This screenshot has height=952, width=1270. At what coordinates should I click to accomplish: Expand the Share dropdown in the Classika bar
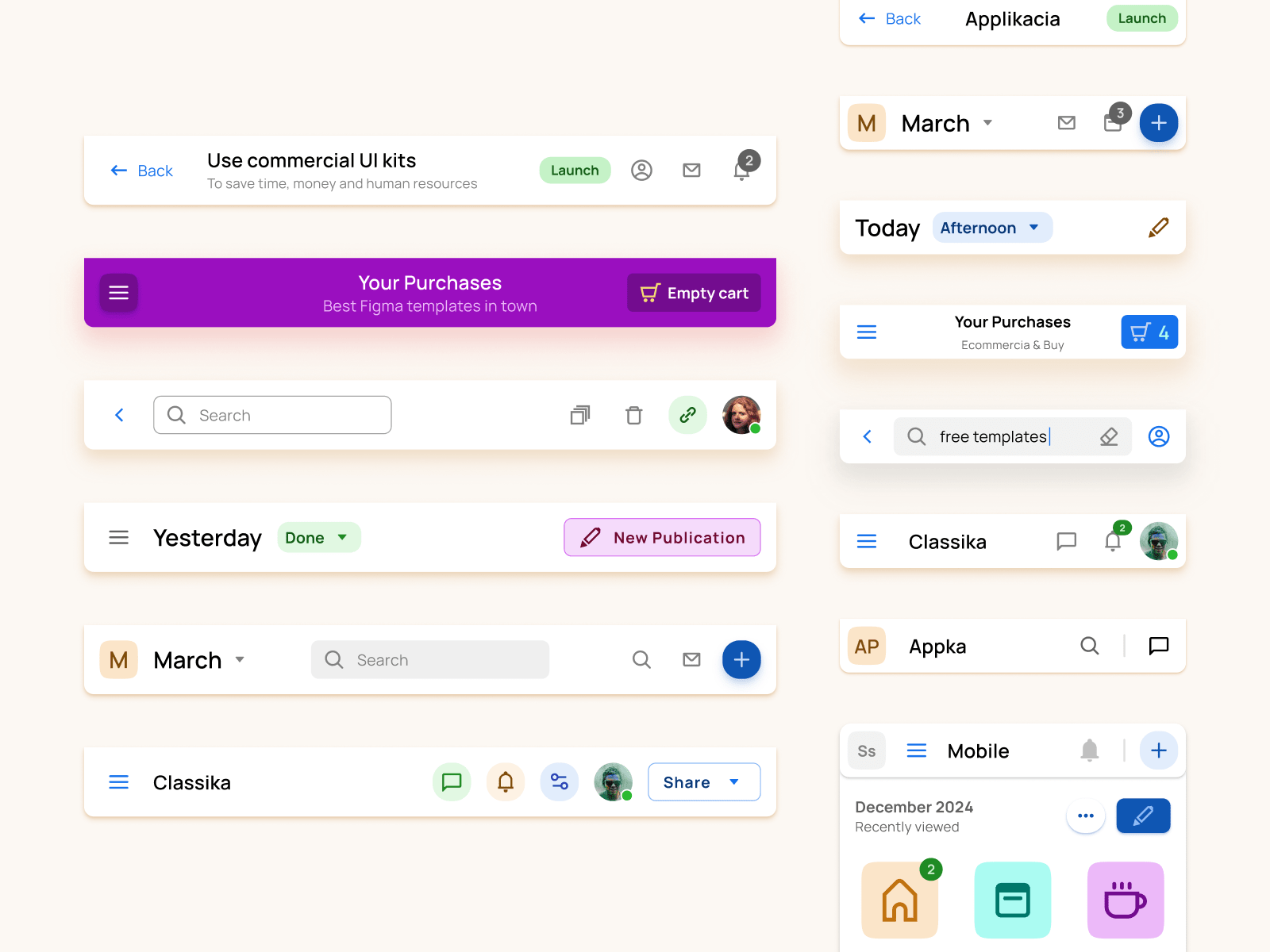click(703, 781)
